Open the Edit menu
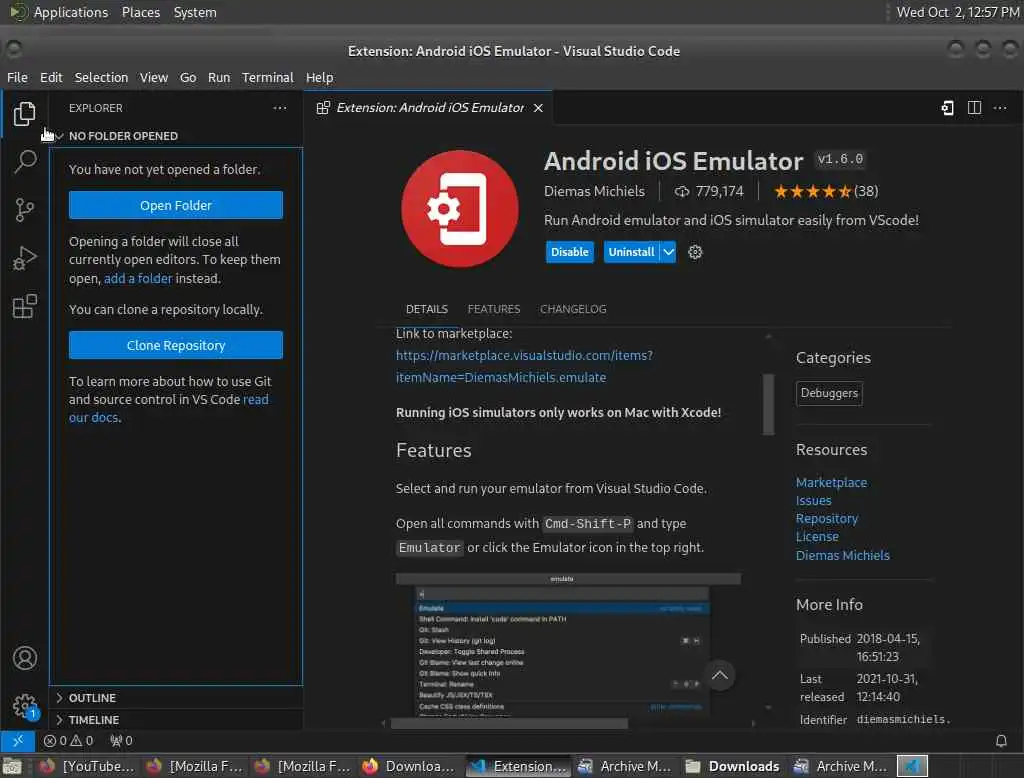 click(51, 77)
